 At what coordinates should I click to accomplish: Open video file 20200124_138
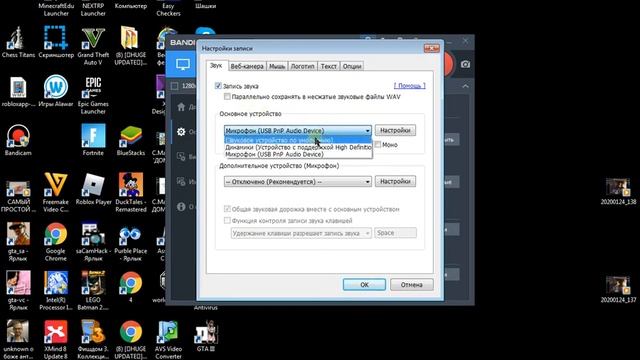618,191
